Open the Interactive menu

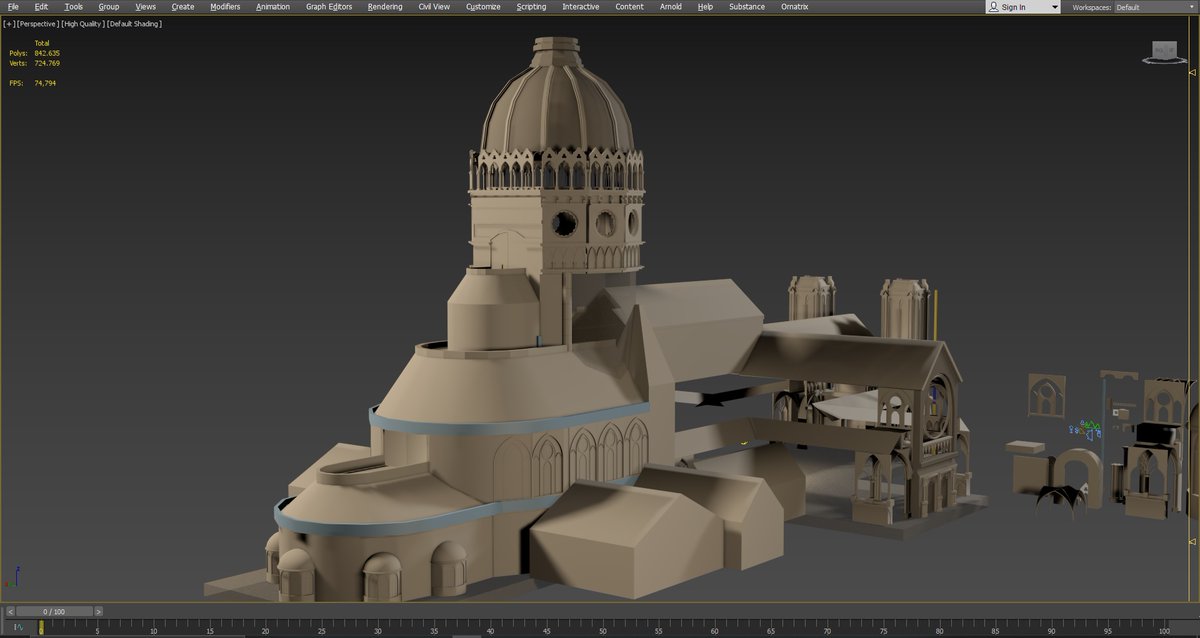pos(581,7)
